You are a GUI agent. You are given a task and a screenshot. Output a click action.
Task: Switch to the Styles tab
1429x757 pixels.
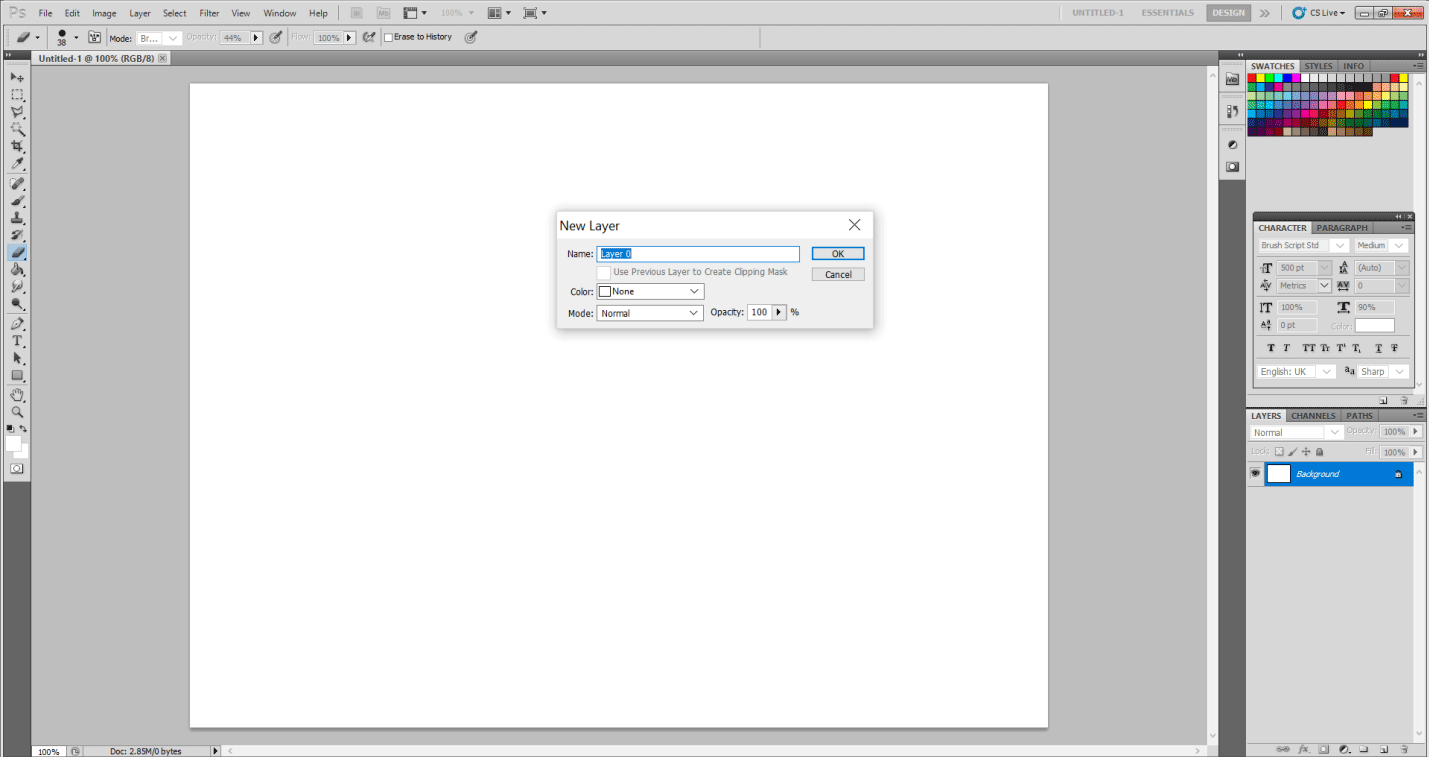tap(1318, 66)
